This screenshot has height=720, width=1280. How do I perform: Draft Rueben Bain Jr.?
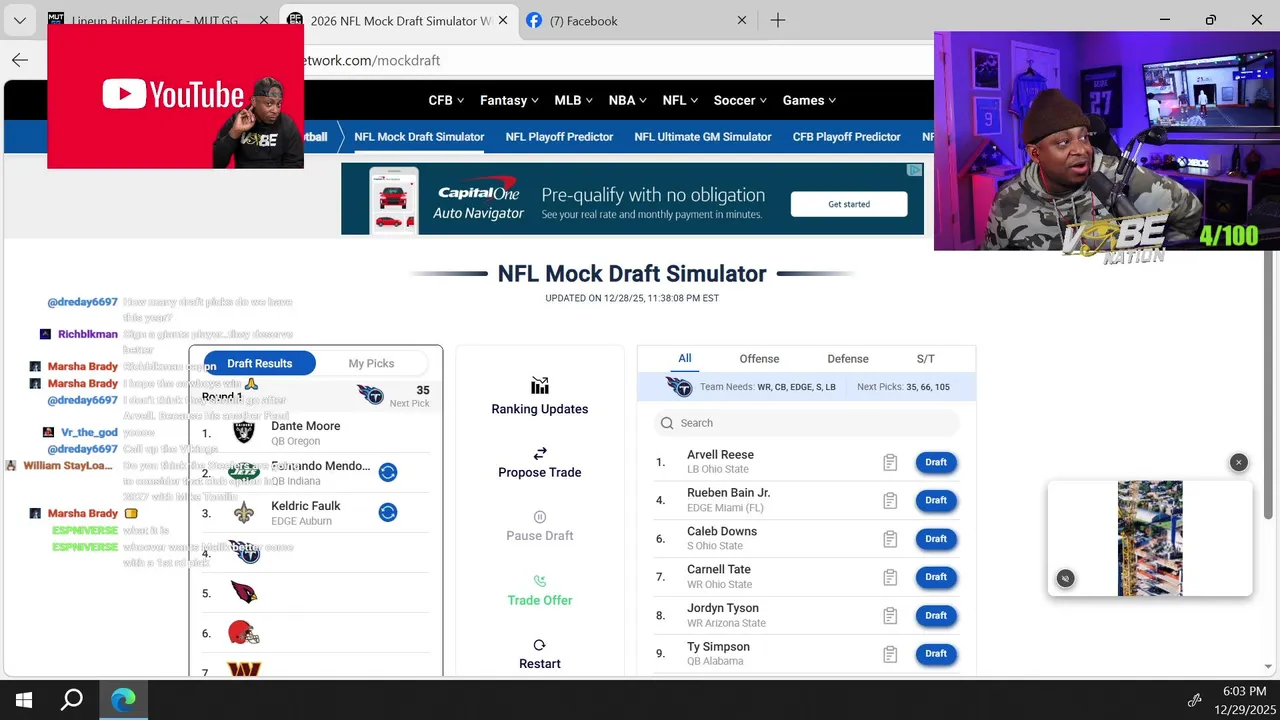(x=936, y=500)
